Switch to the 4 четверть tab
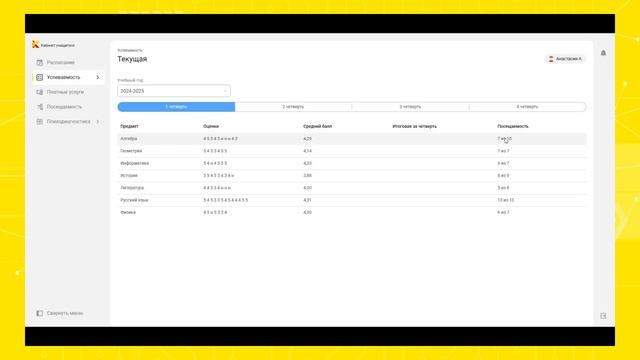Screen dimensions: 640x360 tap(527, 107)
